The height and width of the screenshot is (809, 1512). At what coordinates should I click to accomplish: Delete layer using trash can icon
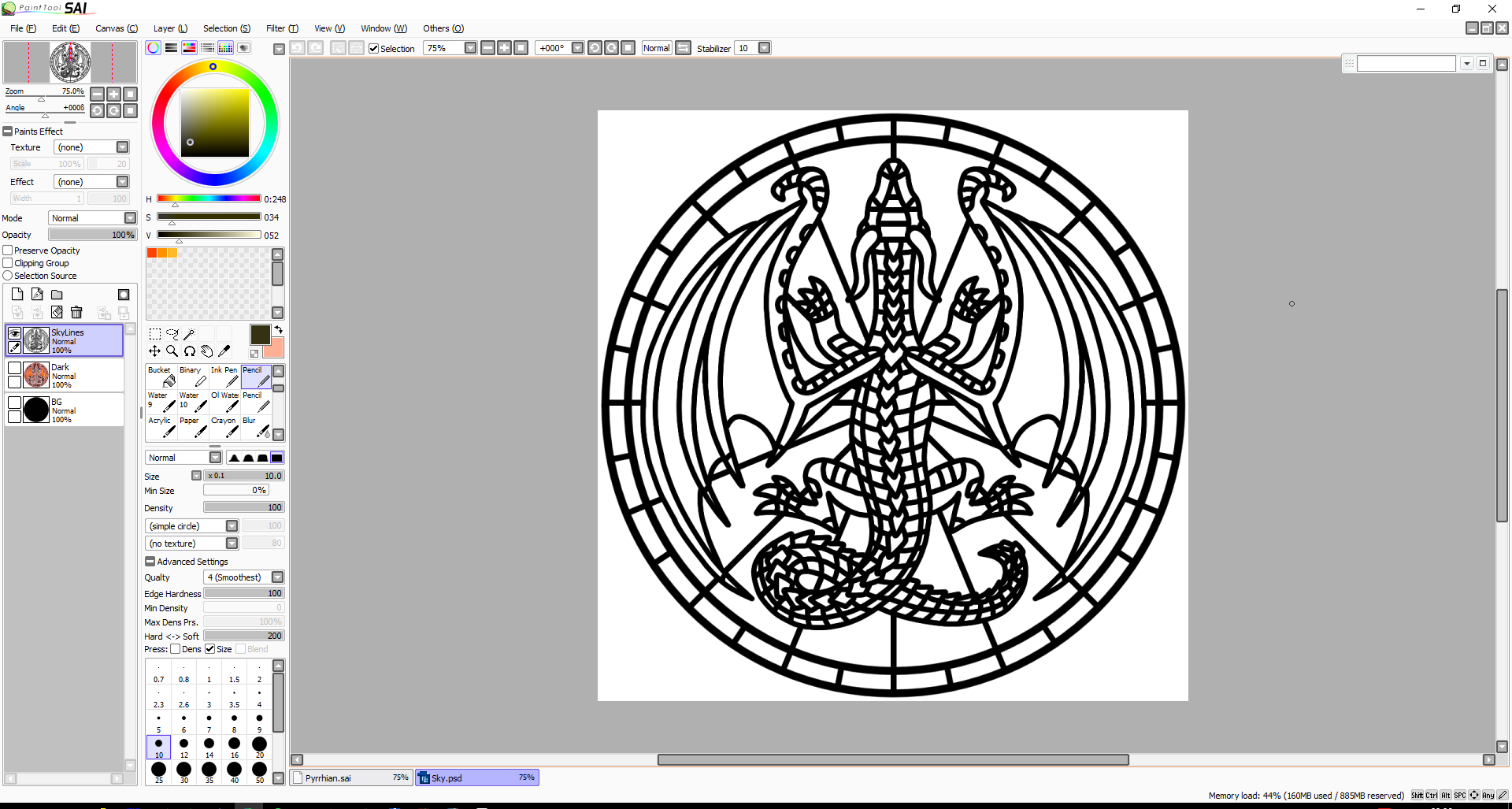click(x=76, y=313)
